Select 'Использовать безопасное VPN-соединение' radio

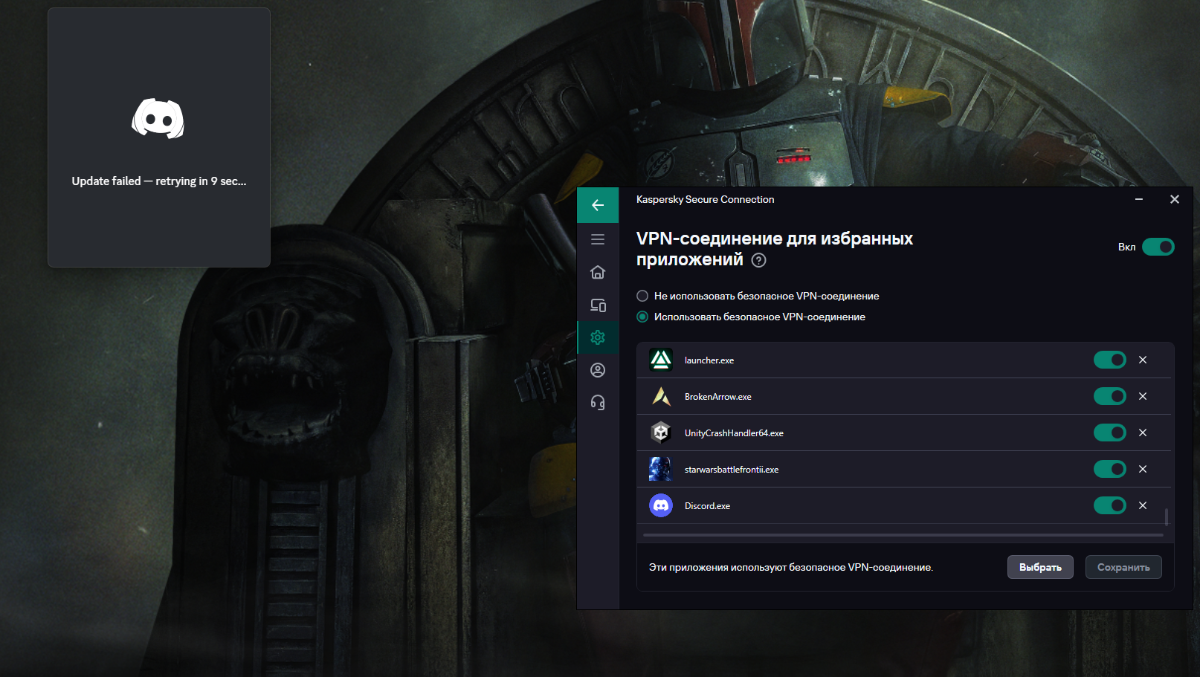642,317
